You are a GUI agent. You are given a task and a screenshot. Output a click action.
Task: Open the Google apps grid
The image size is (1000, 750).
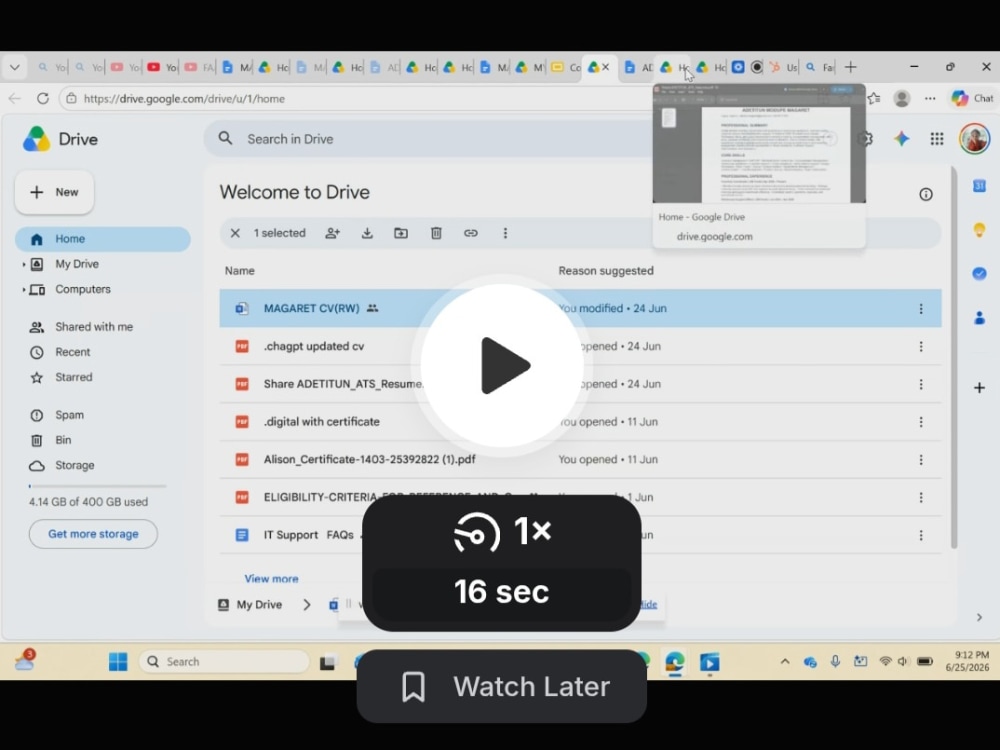(x=937, y=139)
